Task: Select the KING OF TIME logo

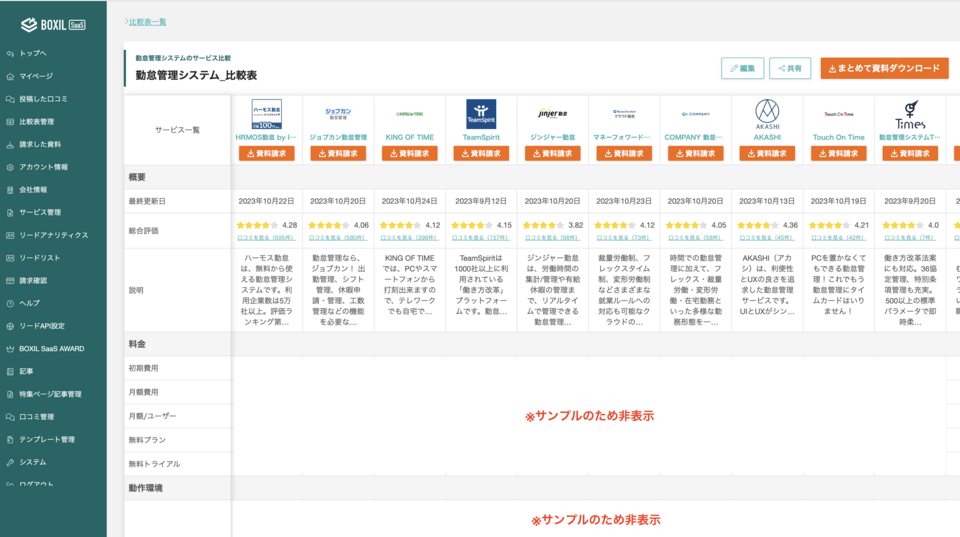Action: (x=409, y=114)
